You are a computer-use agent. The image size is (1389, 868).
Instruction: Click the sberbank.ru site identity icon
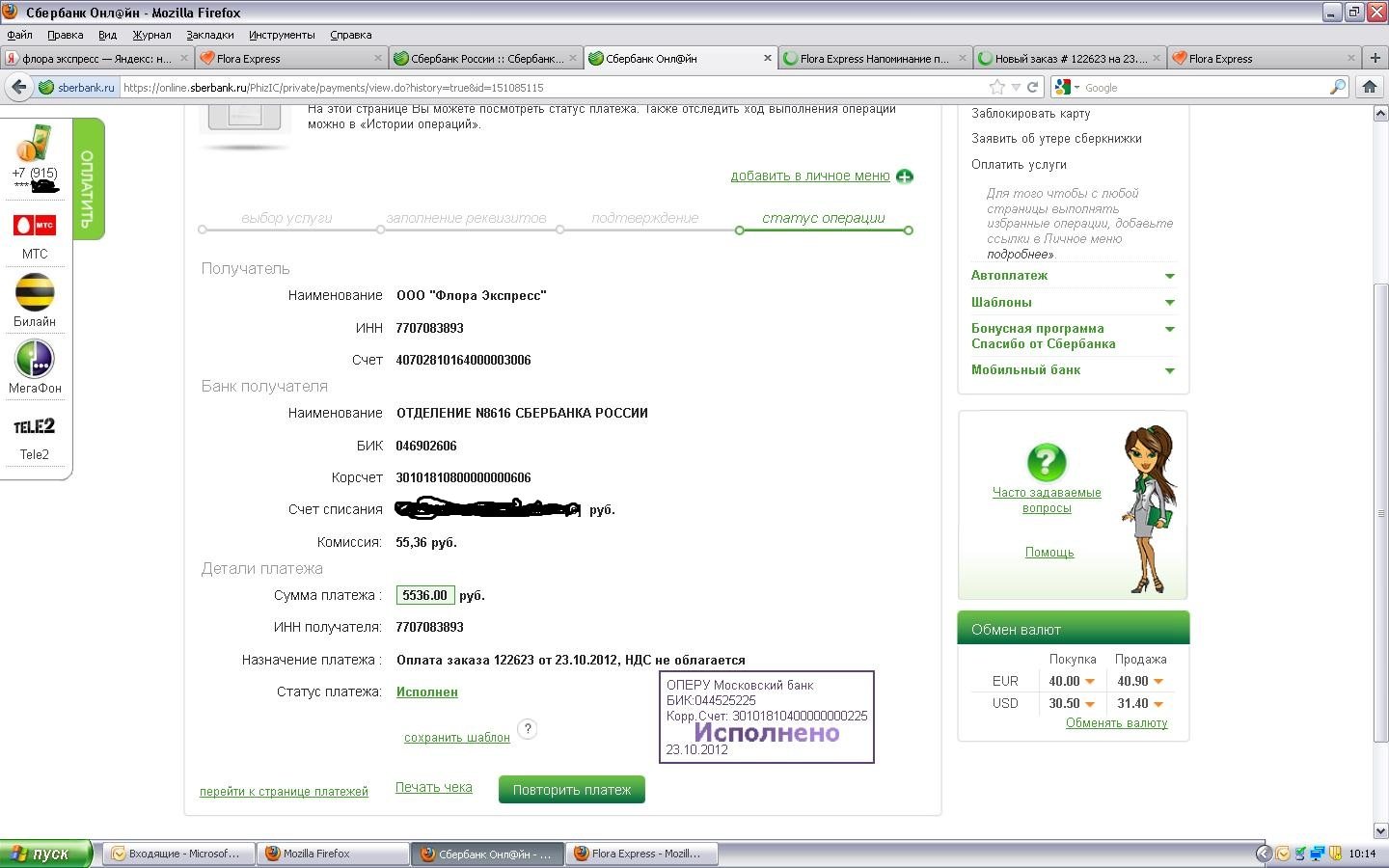[76, 87]
